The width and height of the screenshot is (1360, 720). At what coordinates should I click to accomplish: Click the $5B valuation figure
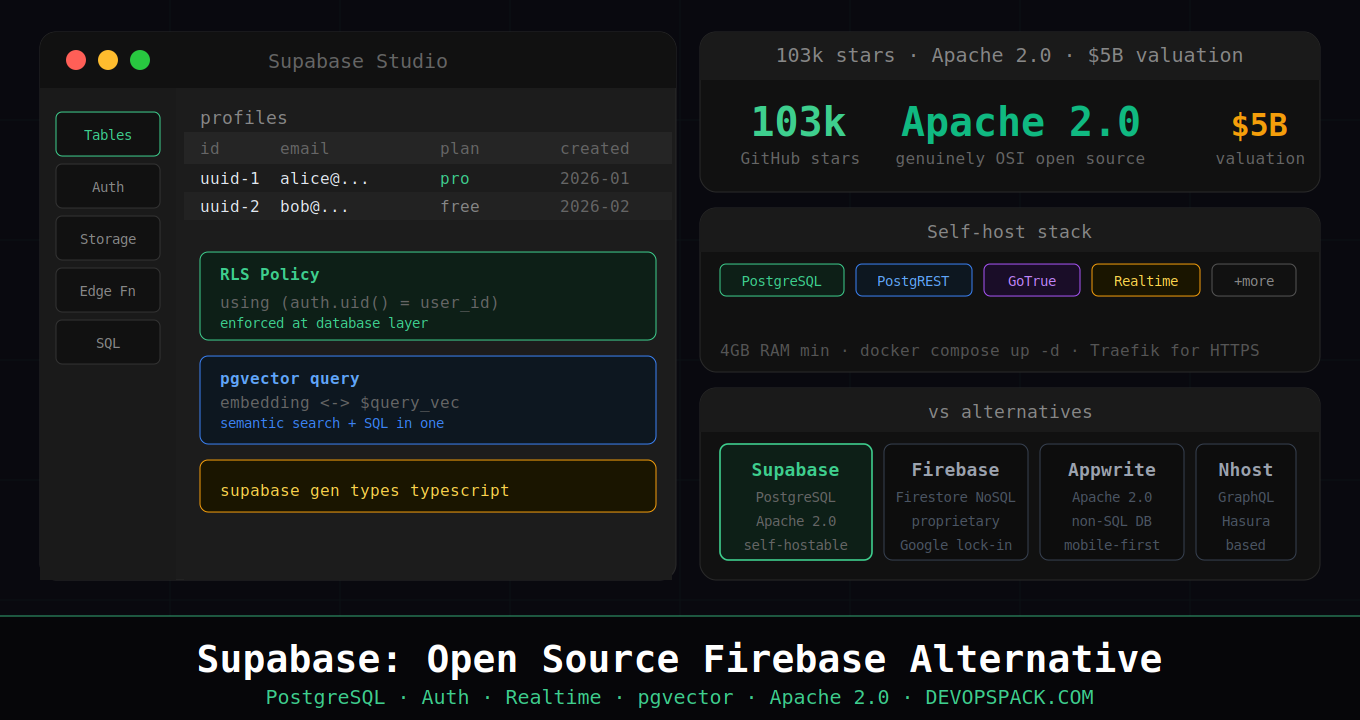tap(1259, 125)
